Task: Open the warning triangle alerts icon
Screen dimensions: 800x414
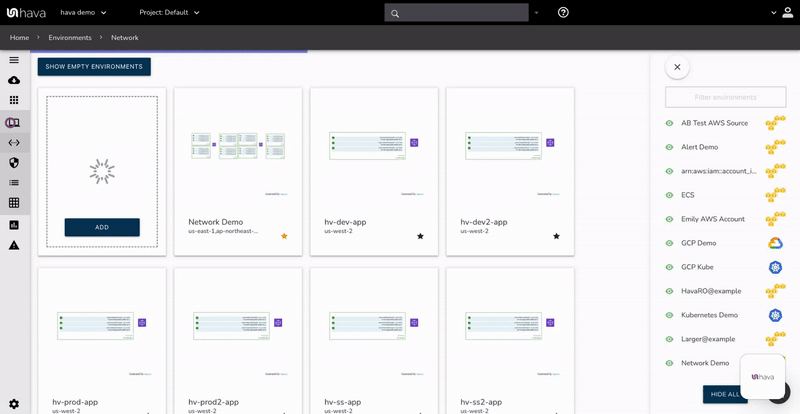Action: click(14, 245)
